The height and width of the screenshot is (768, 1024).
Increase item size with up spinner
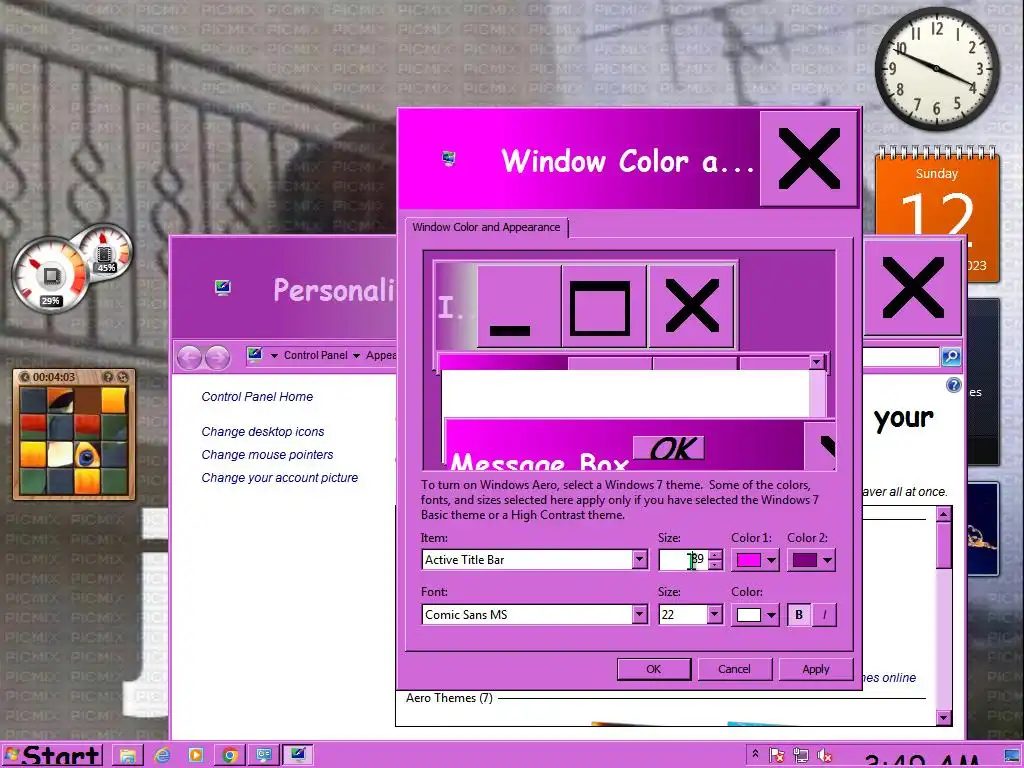click(x=716, y=554)
